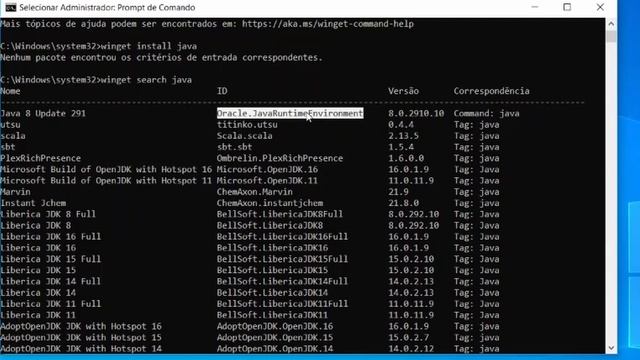This screenshot has width=640, height=360.
Task: Click the 'titinko.utsu' ID
Action: tap(247, 124)
